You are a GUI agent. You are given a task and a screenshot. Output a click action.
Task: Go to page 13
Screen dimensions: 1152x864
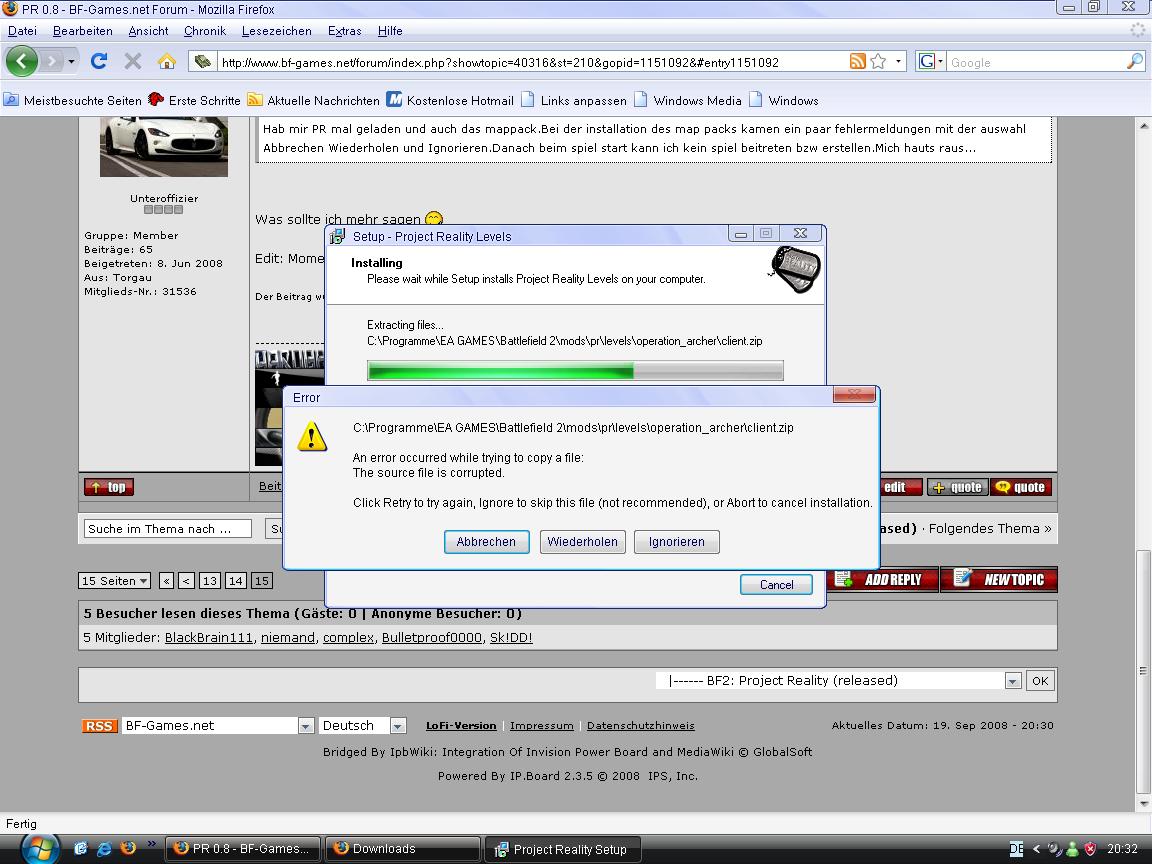point(209,580)
